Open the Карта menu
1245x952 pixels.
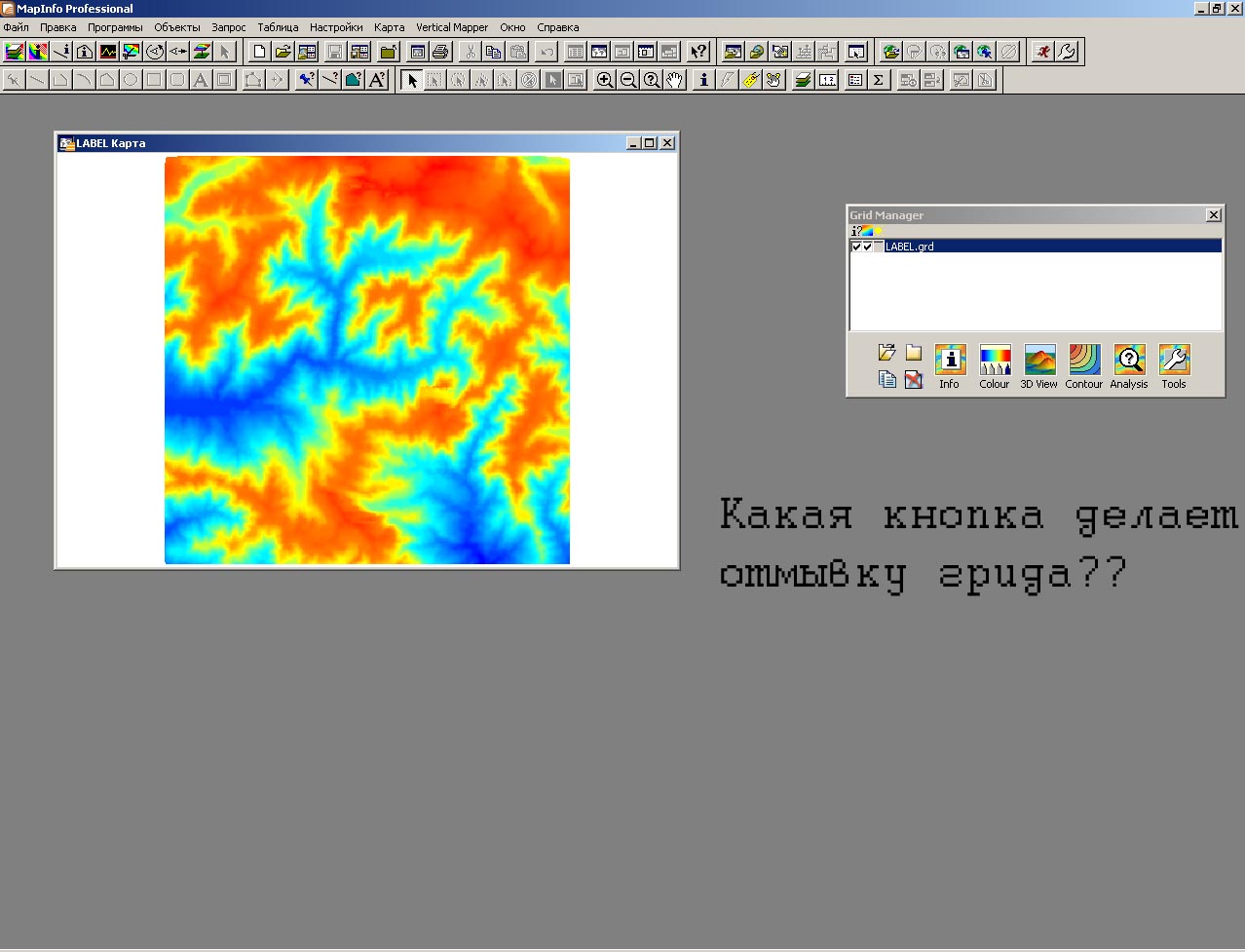pyautogui.click(x=389, y=27)
